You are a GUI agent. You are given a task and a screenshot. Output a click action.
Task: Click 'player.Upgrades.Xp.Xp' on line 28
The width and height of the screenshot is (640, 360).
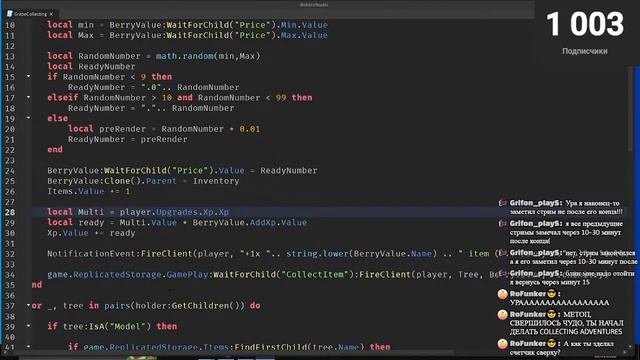coord(174,212)
